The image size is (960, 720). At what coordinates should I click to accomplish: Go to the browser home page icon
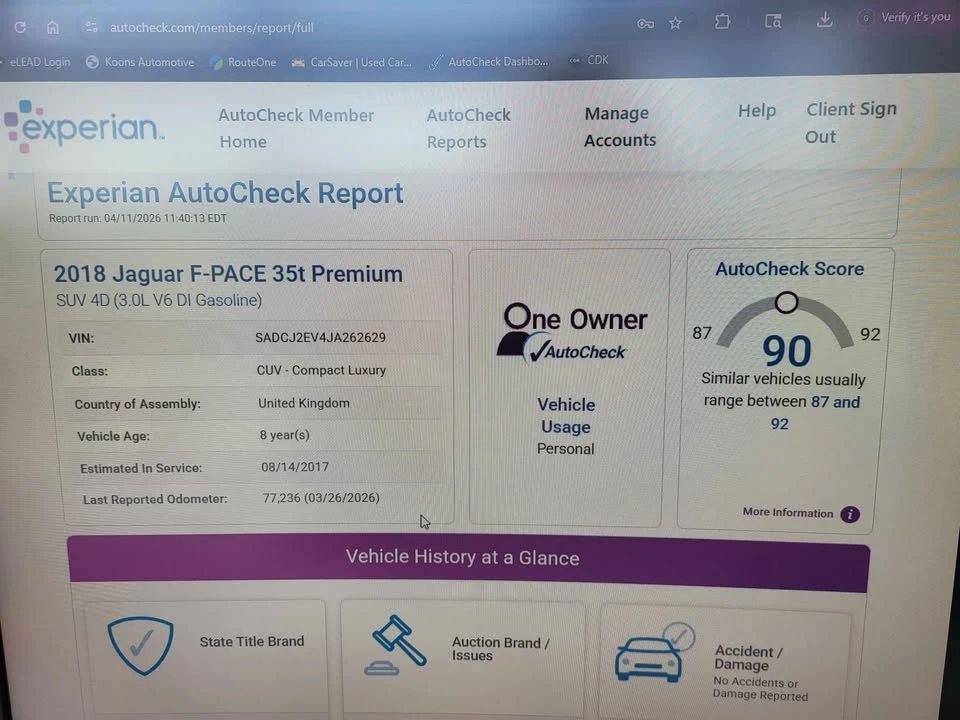tap(53, 27)
